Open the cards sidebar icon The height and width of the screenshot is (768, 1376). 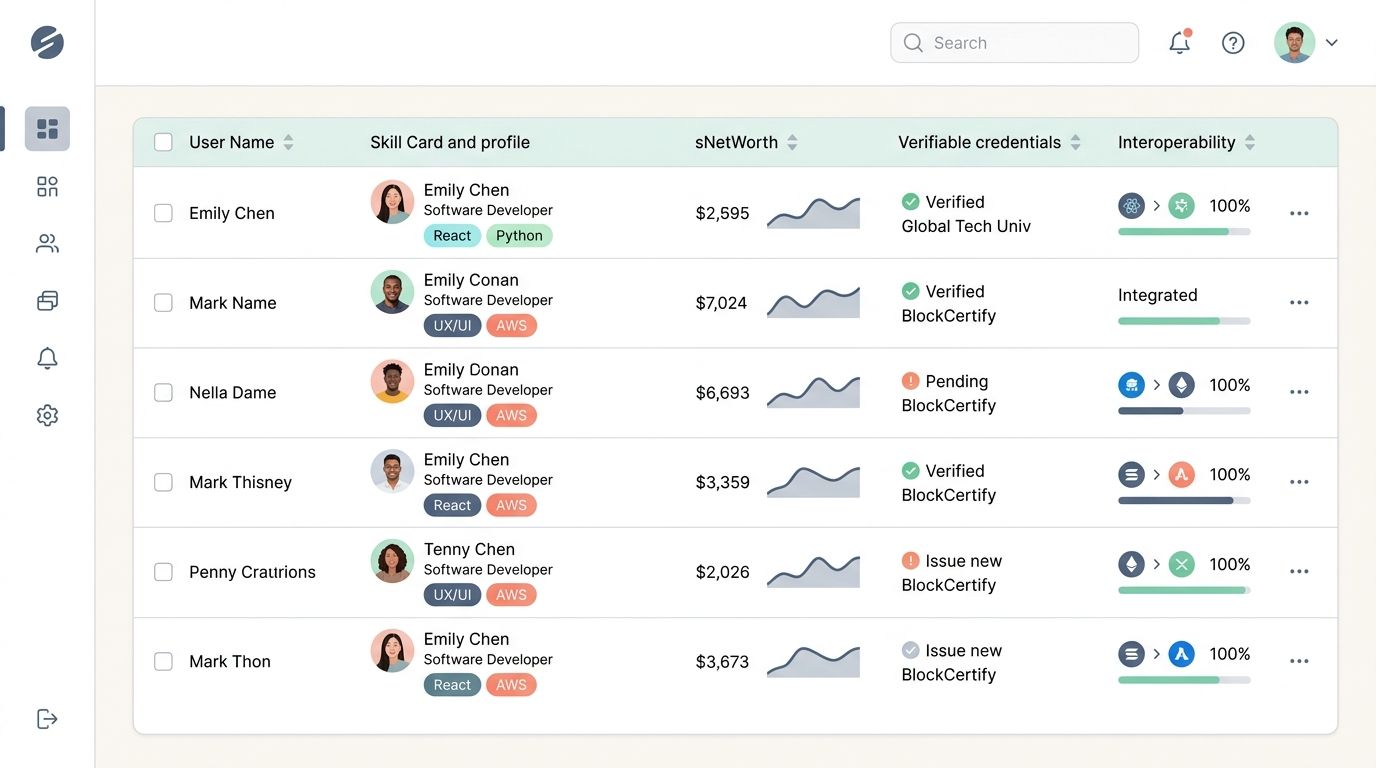coord(47,300)
